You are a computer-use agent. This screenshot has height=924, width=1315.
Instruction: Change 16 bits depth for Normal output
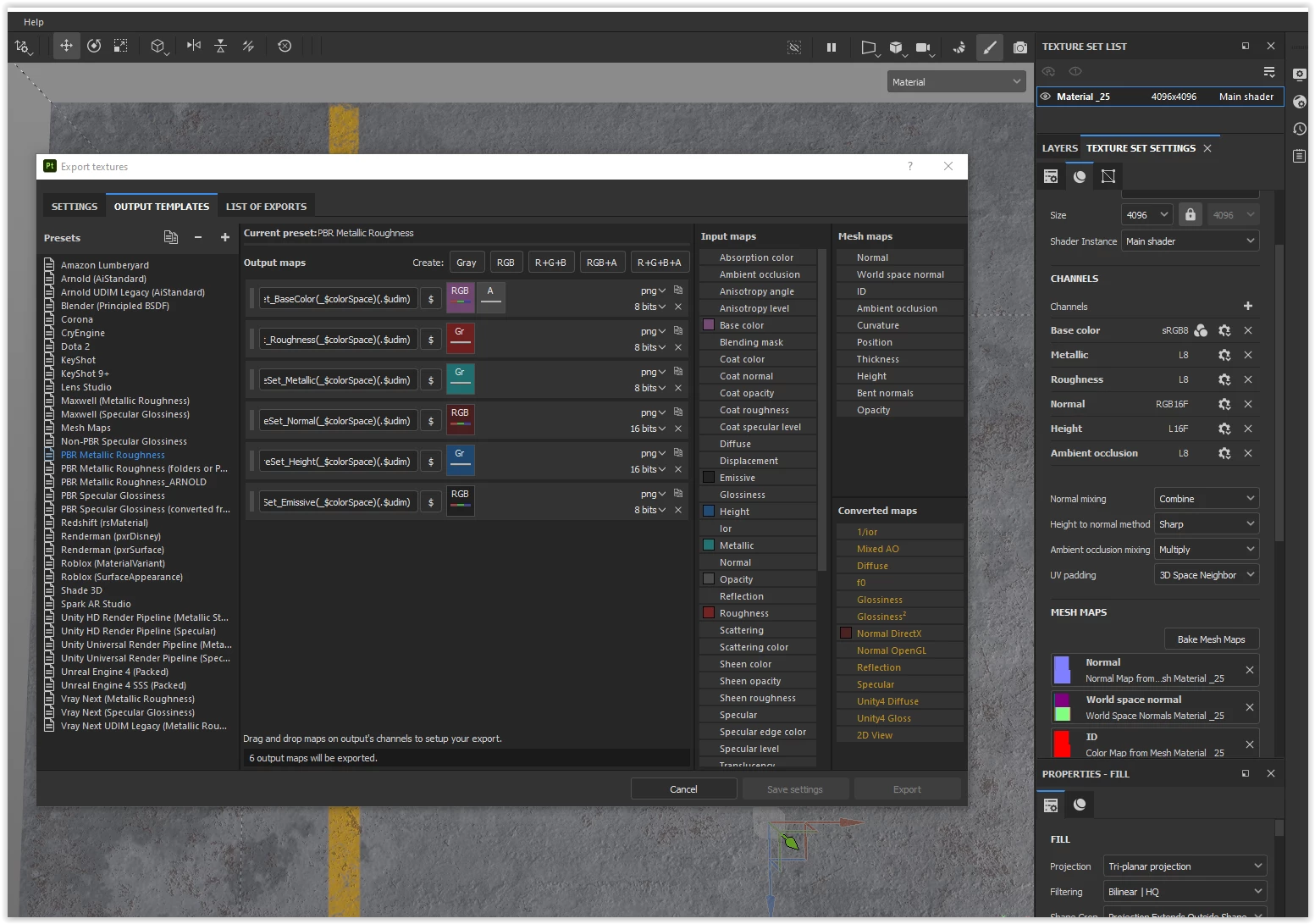pyautogui.click(x=648, y=429)
